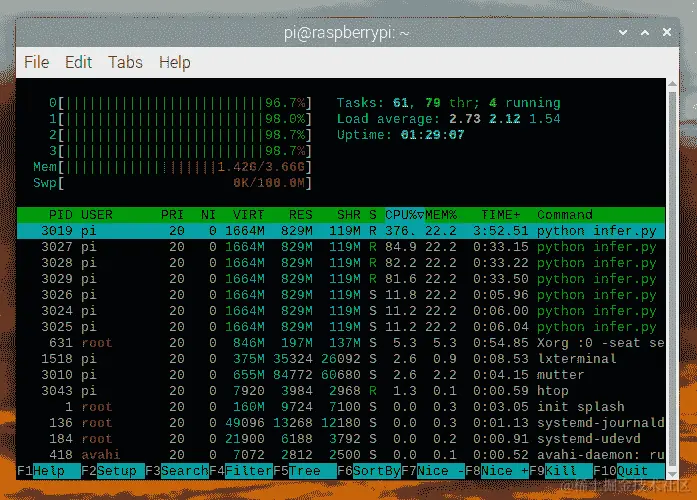Select the lxterminal process row
The height and width of the screenshot is (500, 697).
click(x=341, y=359)
